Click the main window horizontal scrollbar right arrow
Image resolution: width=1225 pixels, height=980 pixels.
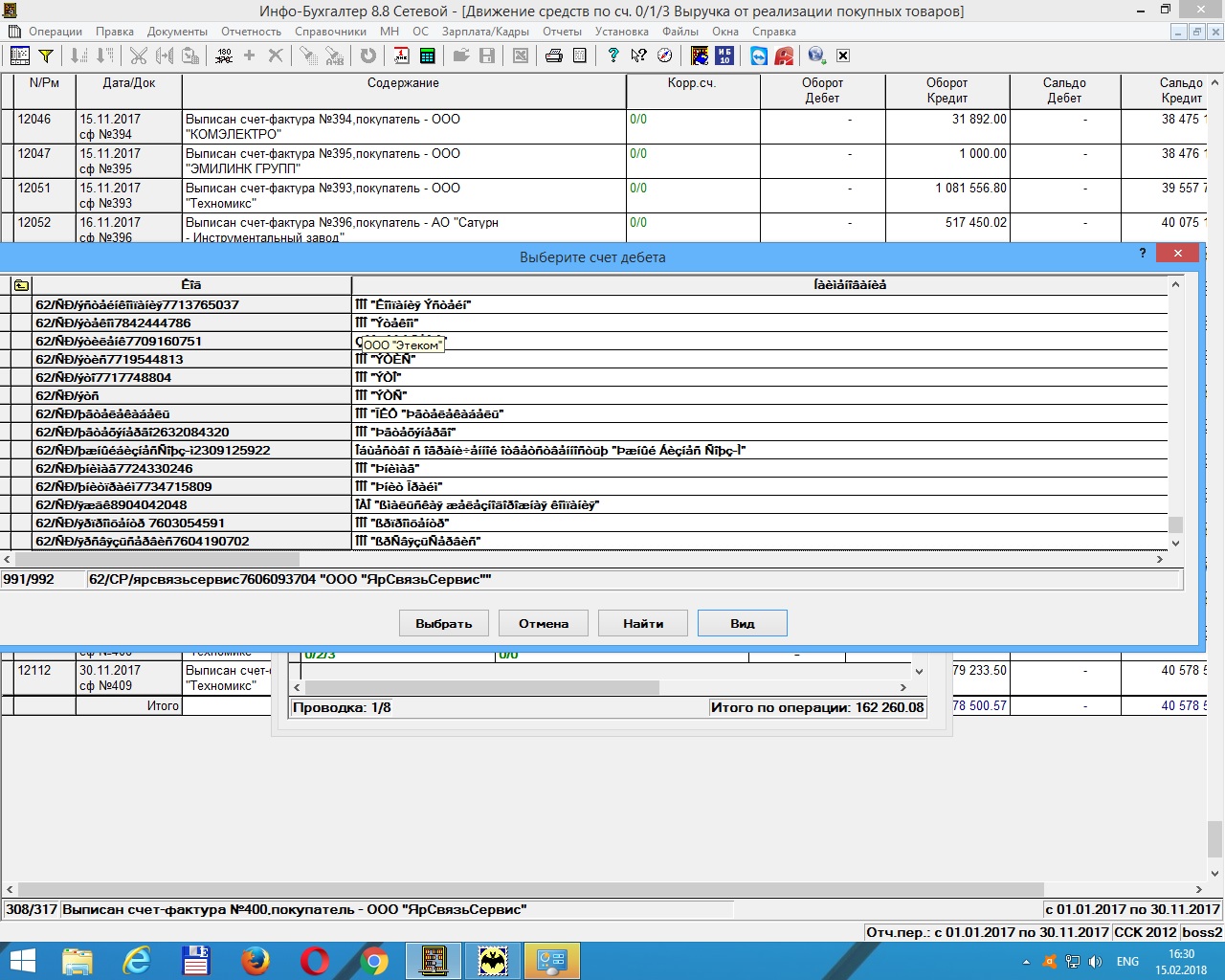click(x=1198, y=889)
